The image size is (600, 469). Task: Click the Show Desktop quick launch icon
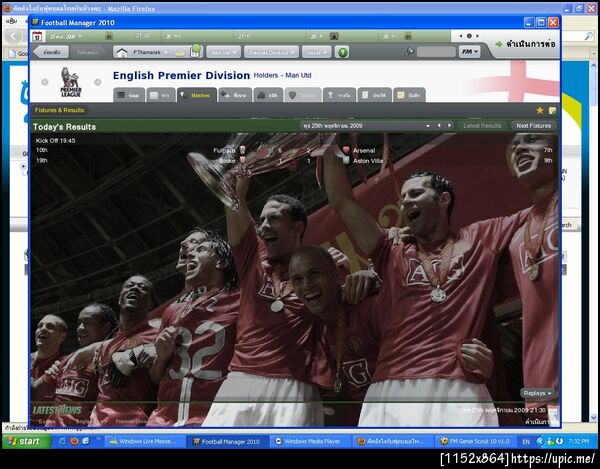tap(86, 441)
